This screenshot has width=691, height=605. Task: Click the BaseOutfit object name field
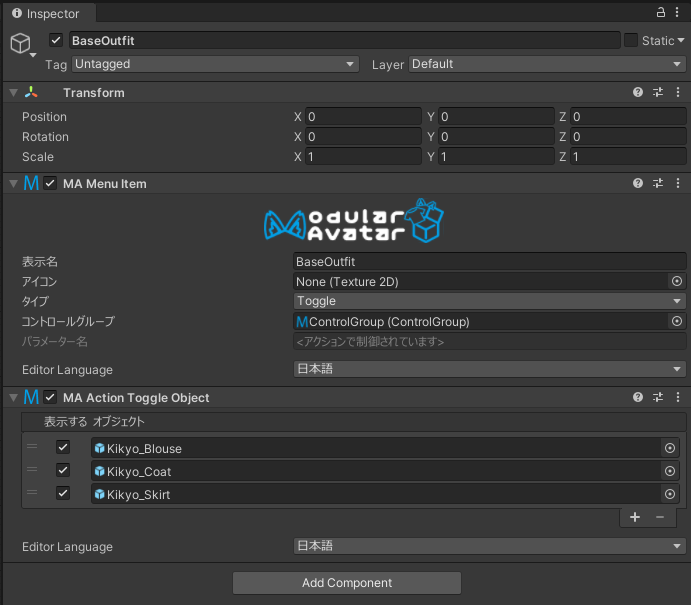[x=345, y=40]
